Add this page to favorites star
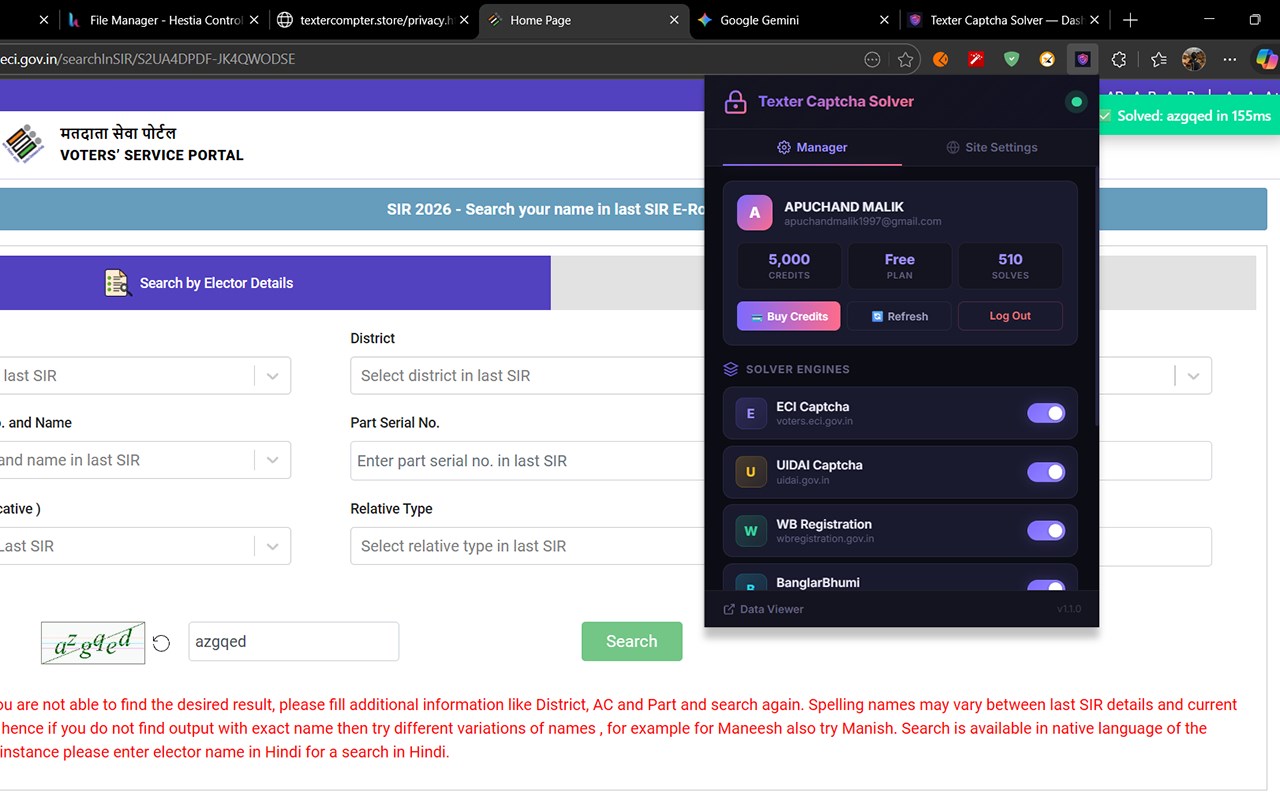The image size is (1280, 800). [906, 60]
